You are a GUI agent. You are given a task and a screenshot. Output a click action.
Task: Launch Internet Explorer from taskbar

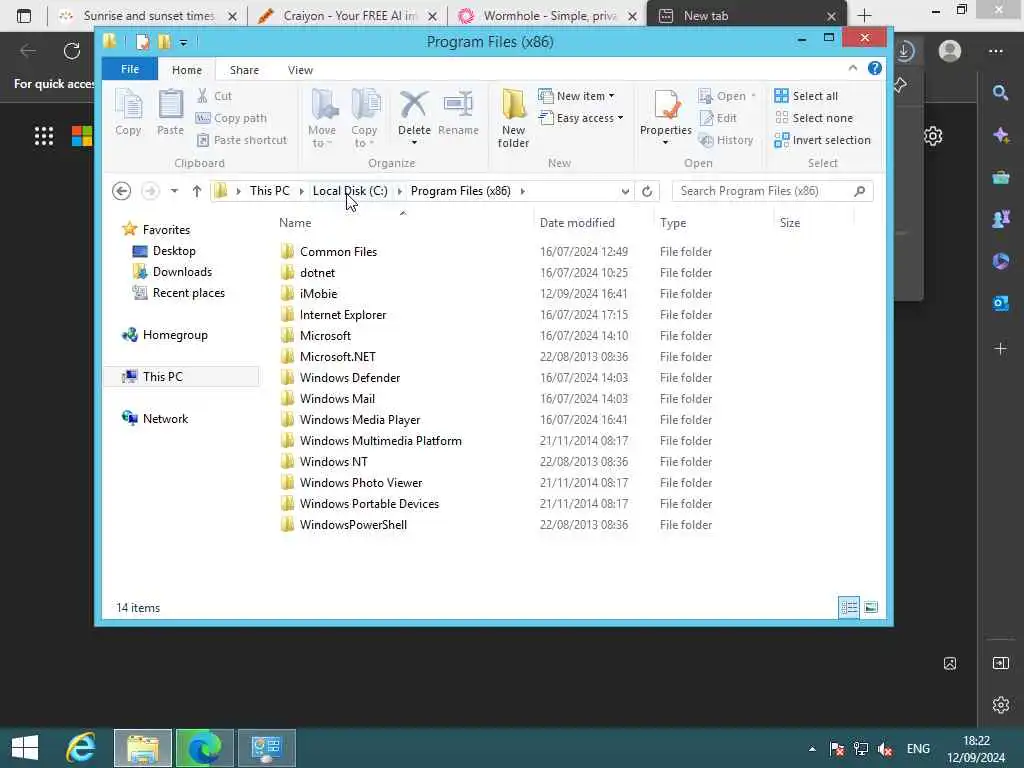[x=81, y=748]
